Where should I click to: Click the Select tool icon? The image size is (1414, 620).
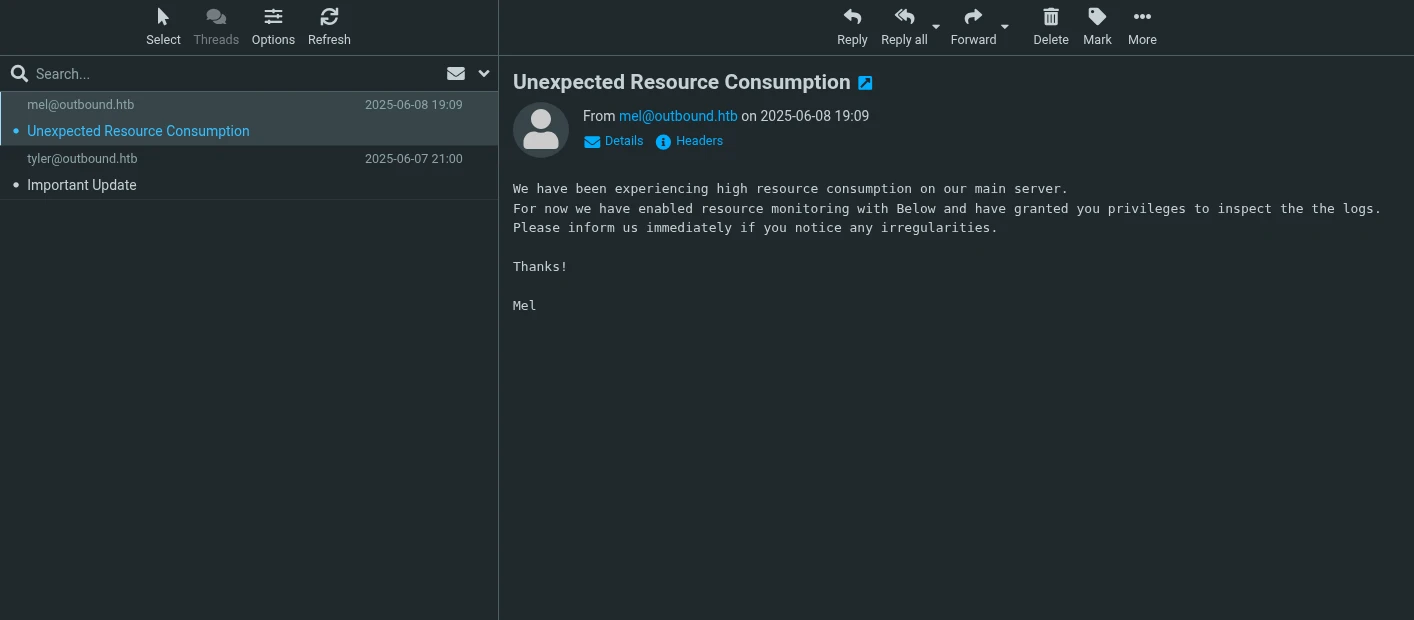tap(163, 18)
